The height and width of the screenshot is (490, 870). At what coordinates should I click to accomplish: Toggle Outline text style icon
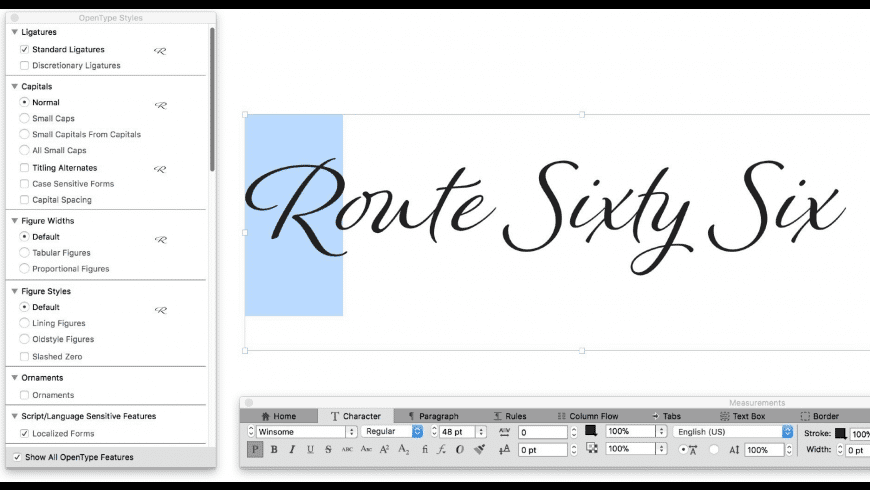459,449
